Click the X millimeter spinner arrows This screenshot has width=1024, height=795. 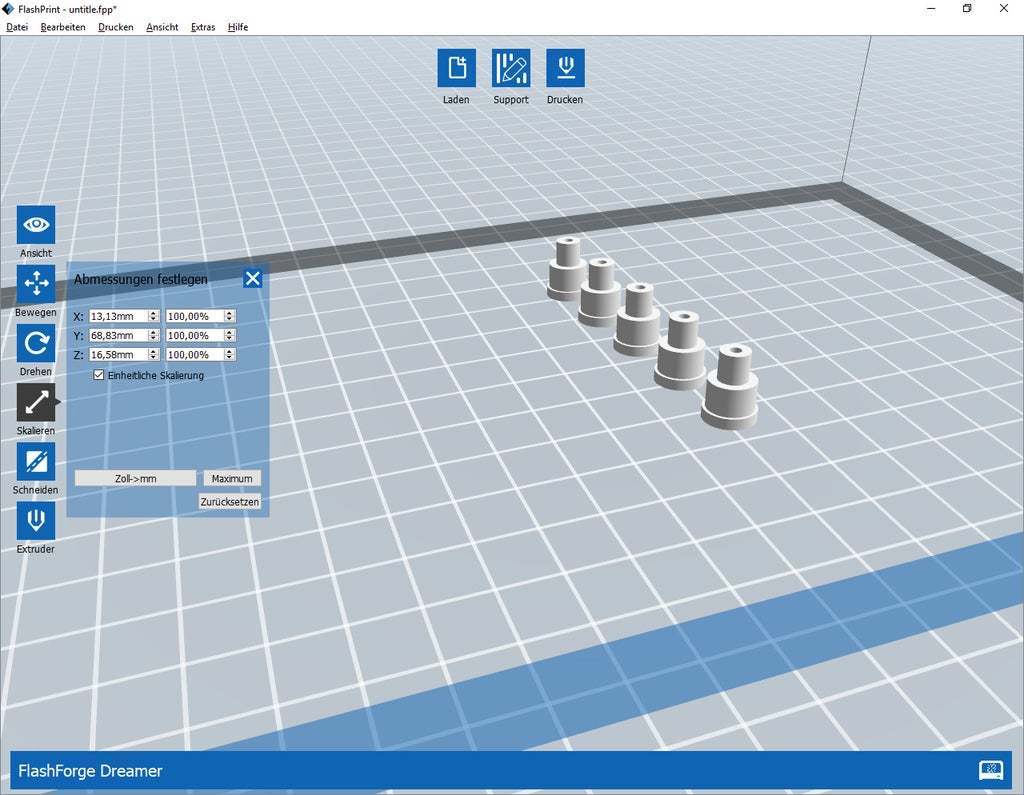pos(153,316)
